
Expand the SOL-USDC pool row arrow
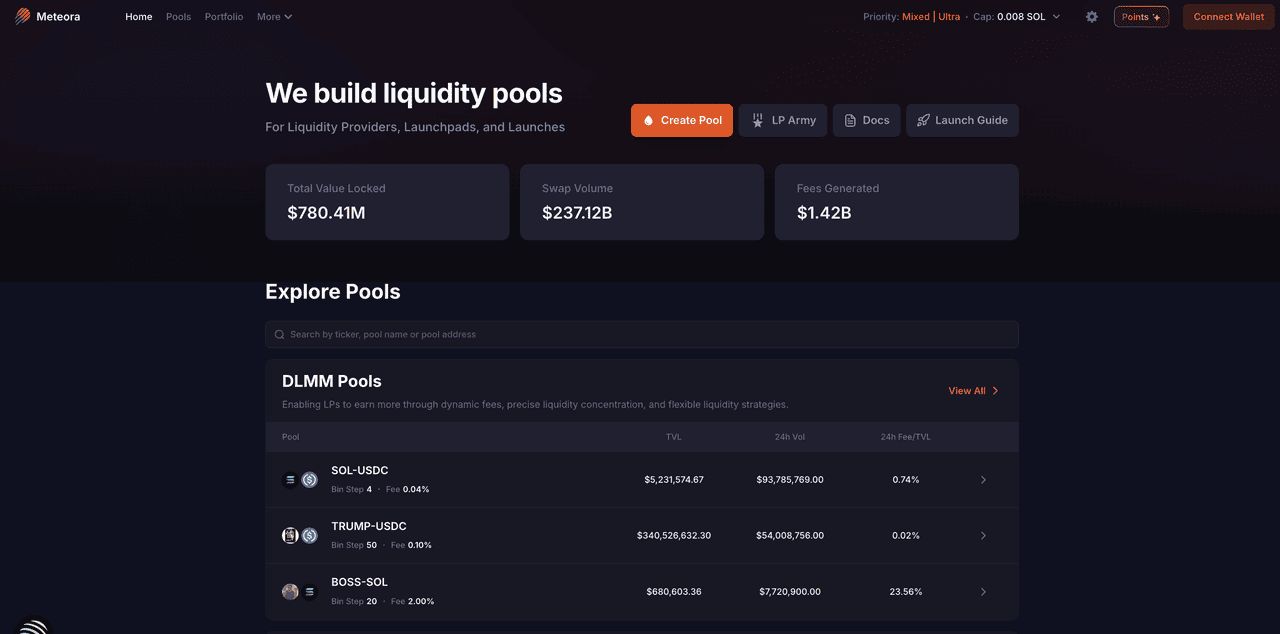983,480
